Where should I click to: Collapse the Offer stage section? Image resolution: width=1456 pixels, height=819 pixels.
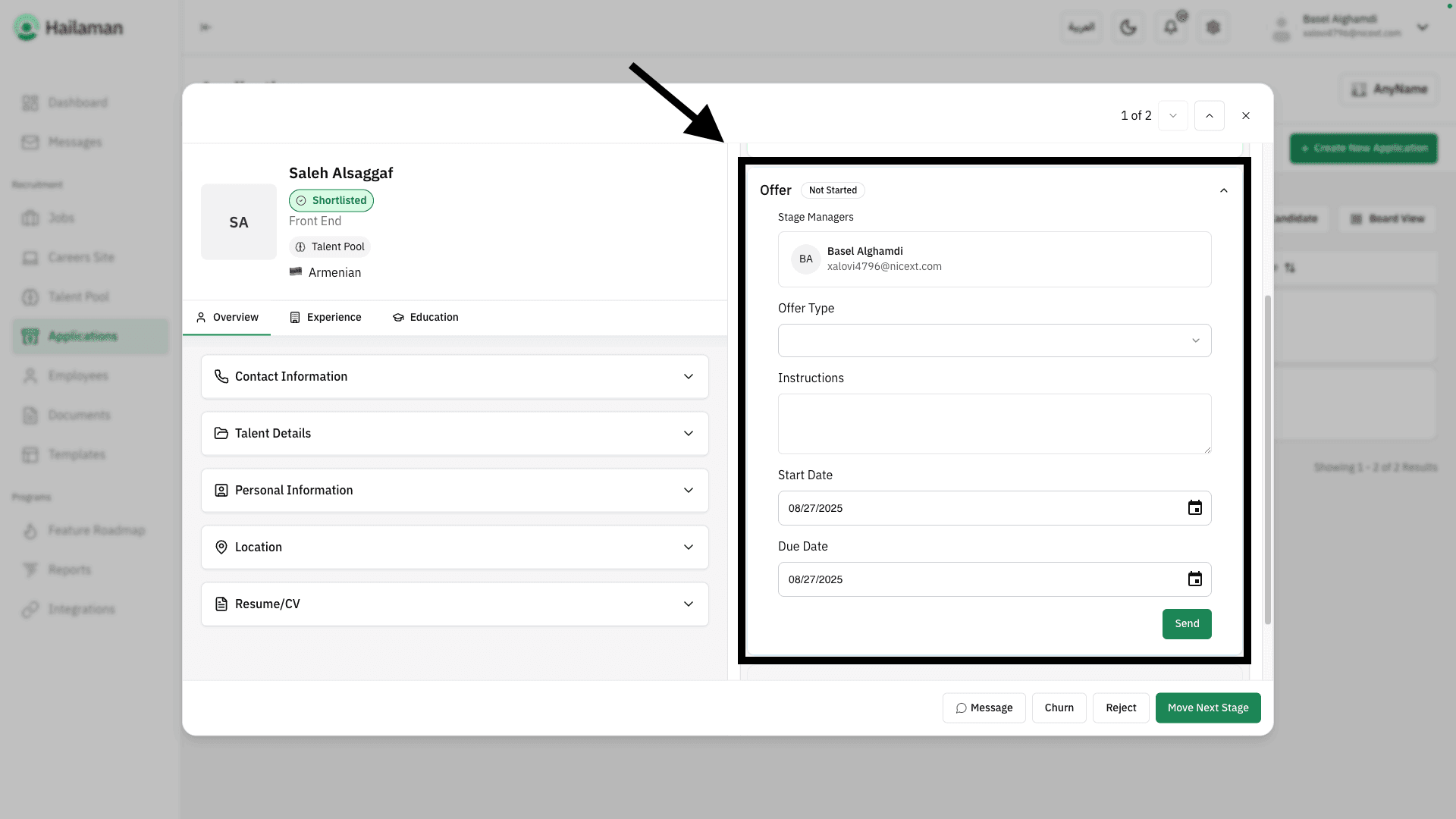(1223, 190)
